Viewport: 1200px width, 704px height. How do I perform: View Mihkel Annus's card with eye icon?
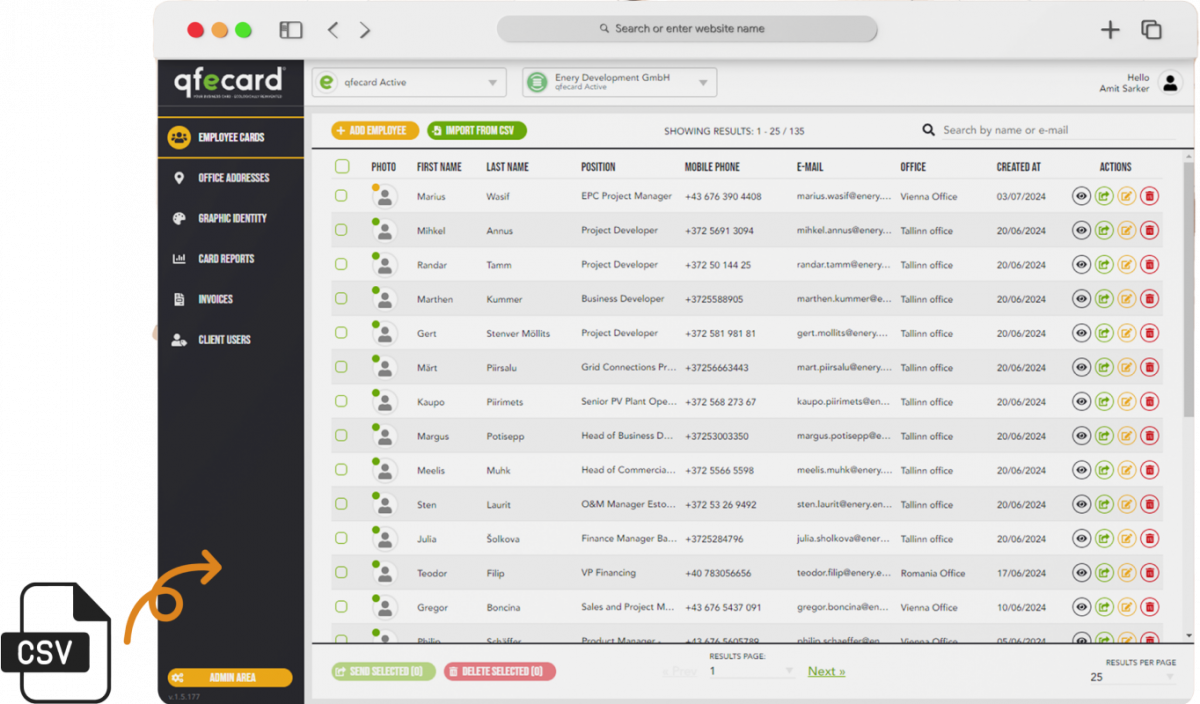1081,231
